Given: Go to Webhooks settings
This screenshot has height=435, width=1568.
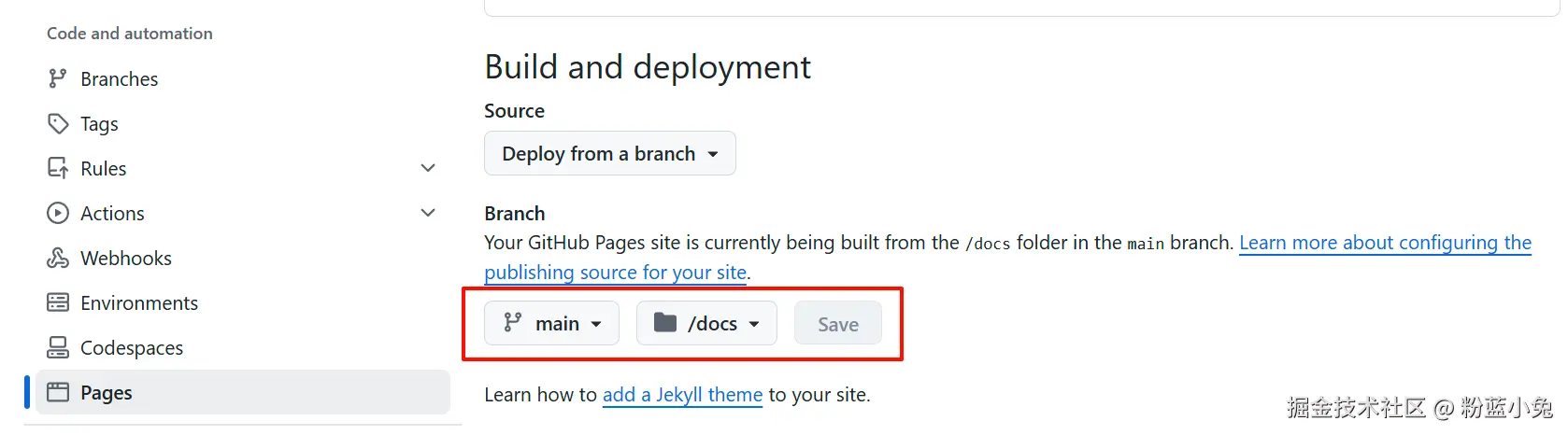Looking at the screenshot, I should (x=126, y=259).
